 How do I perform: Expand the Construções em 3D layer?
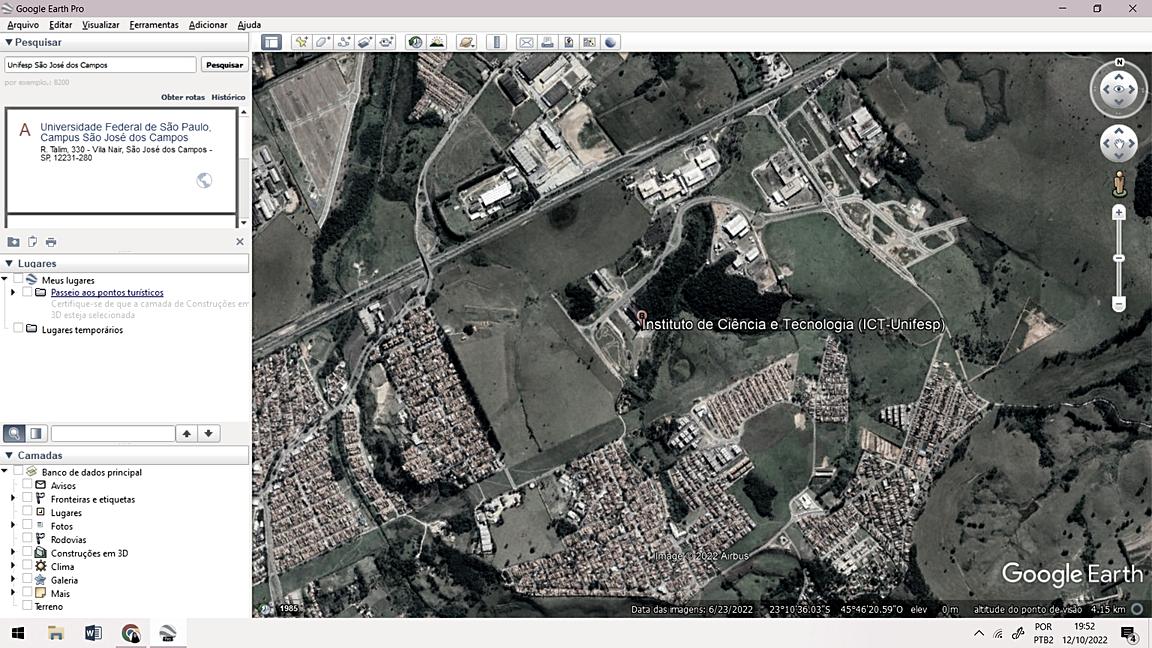[12, 552]
